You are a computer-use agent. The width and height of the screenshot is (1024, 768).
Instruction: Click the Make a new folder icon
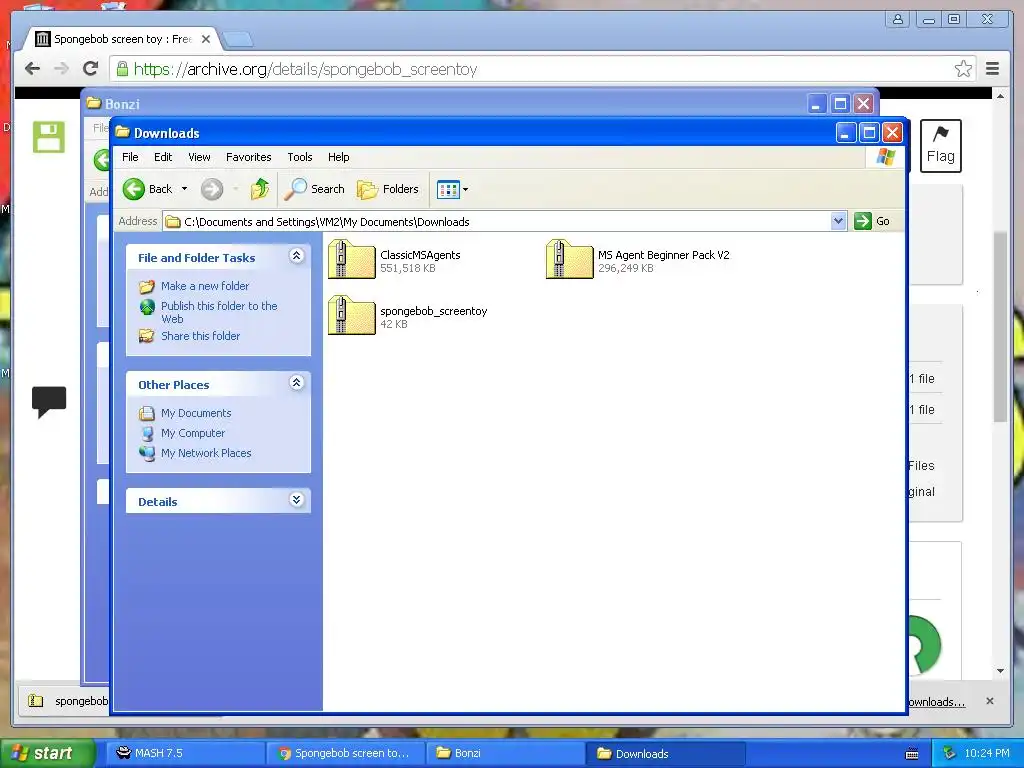point(147,286)
